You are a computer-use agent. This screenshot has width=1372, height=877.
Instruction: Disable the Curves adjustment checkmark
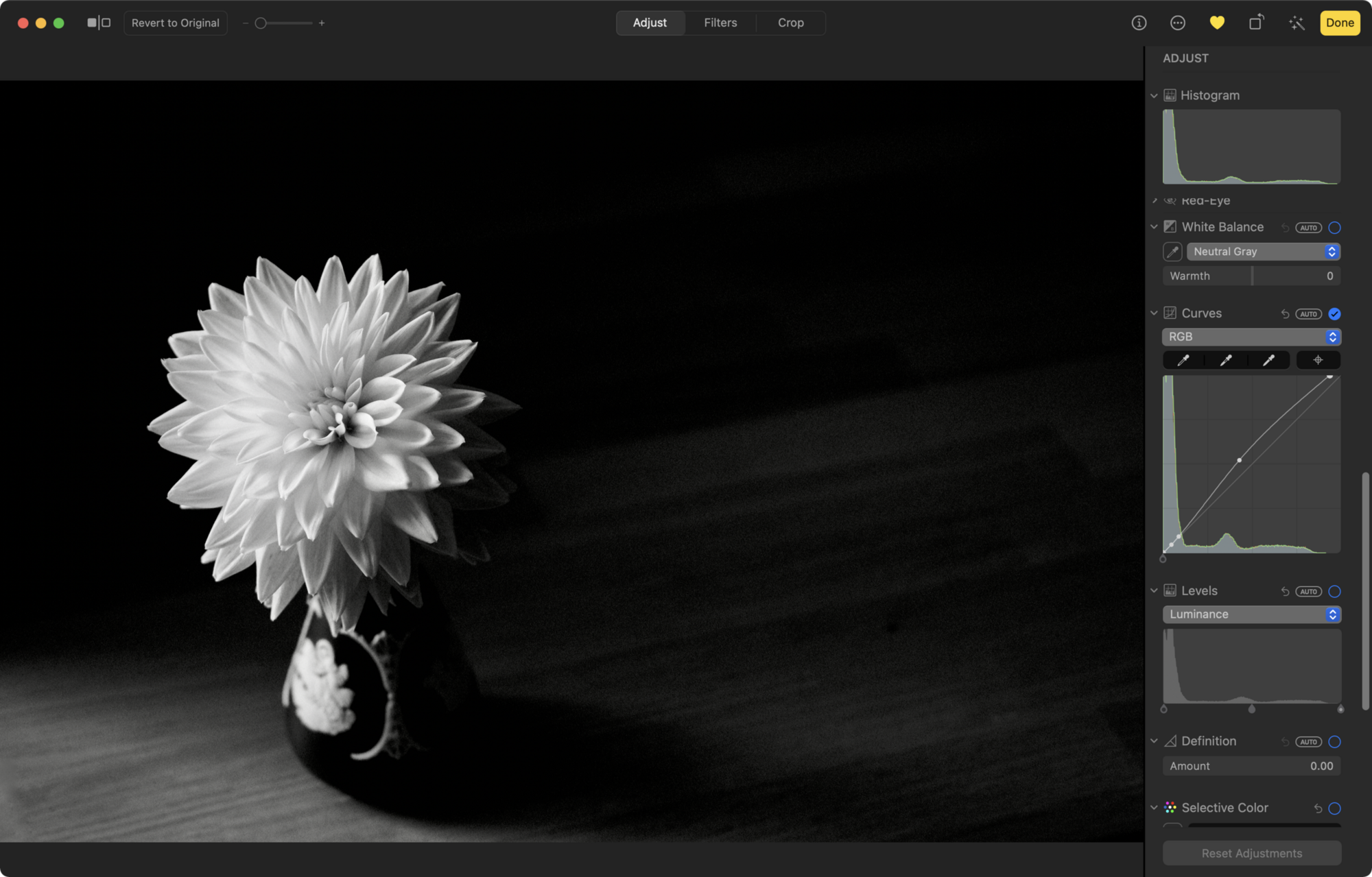click(1334, 313)
